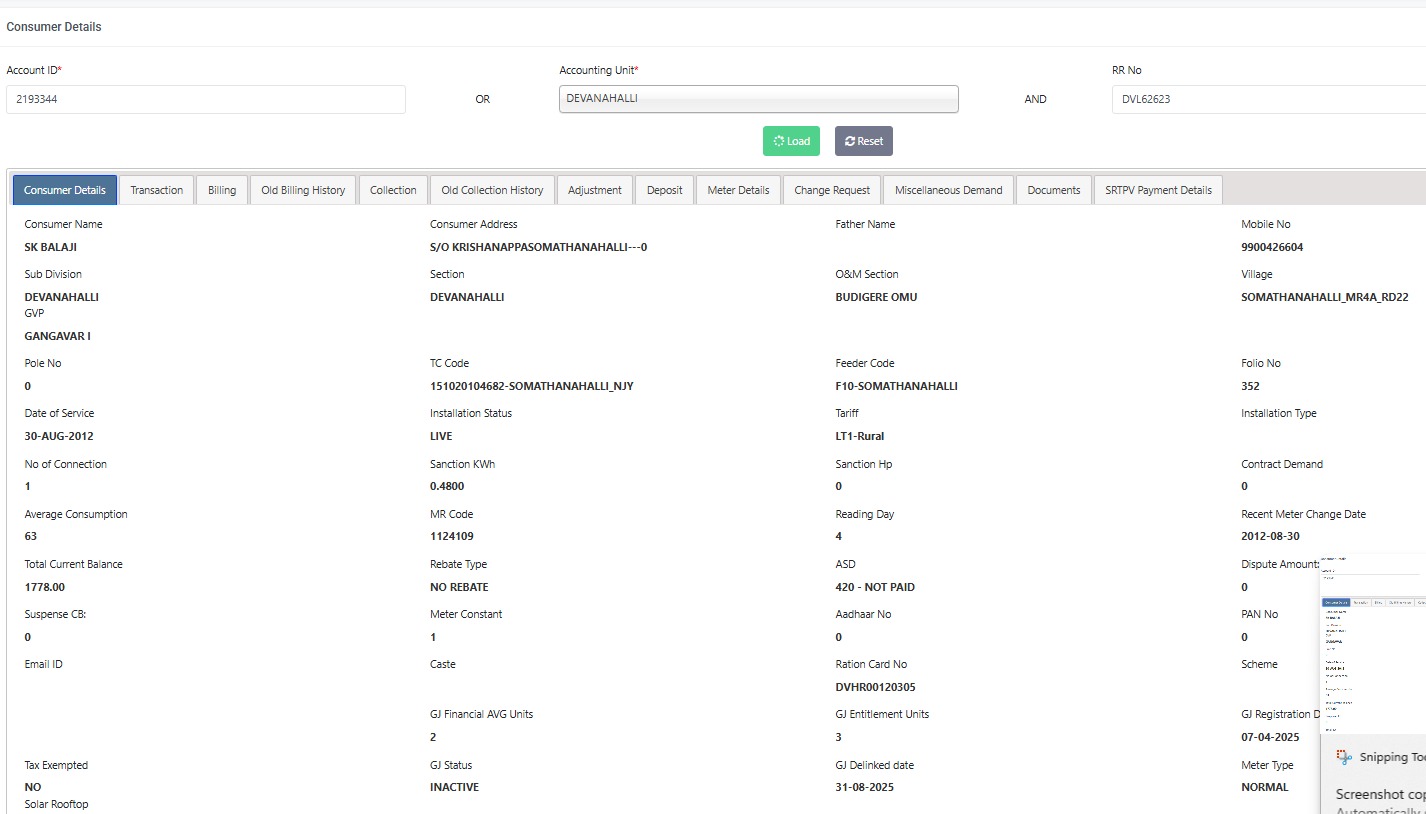Click the Sanction KWh value 0.4800

click(x=447, y=486)
